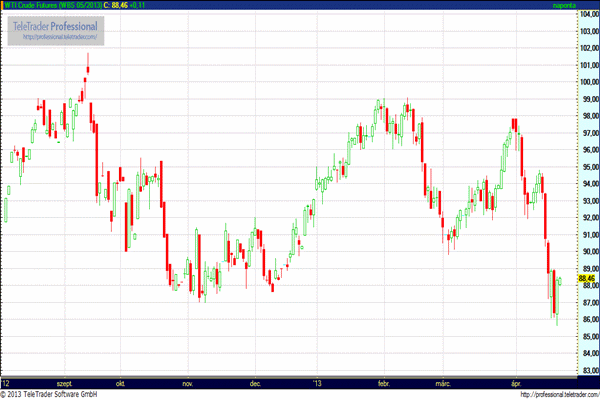
Task: Click the last green candle at the chart's right edge
Action: (x=560, y=281)
